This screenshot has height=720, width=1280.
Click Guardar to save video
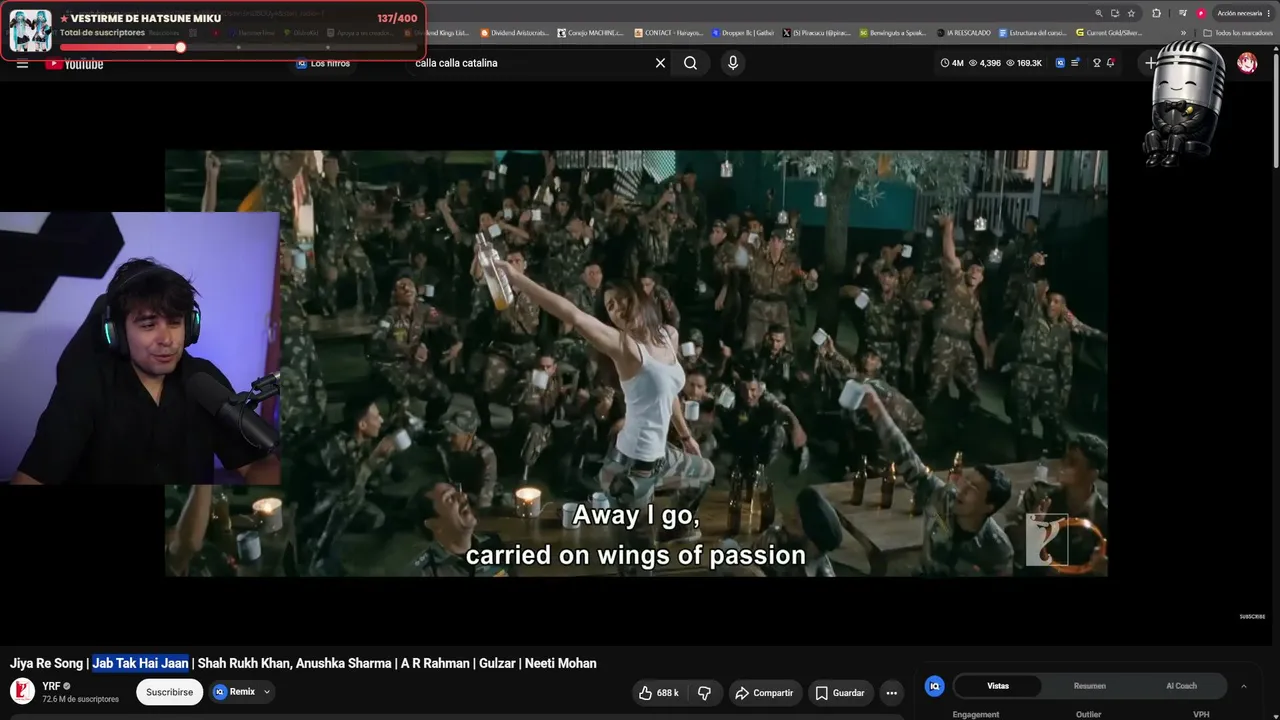click(x=840, y=693)
